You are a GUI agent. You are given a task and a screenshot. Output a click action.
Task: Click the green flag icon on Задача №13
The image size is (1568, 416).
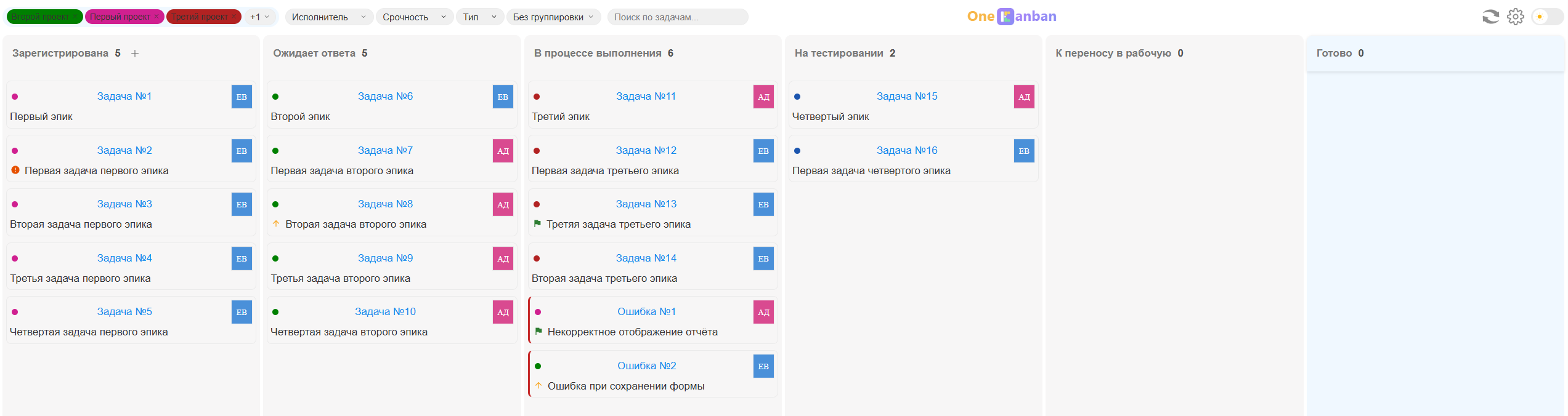pos(537,224)
